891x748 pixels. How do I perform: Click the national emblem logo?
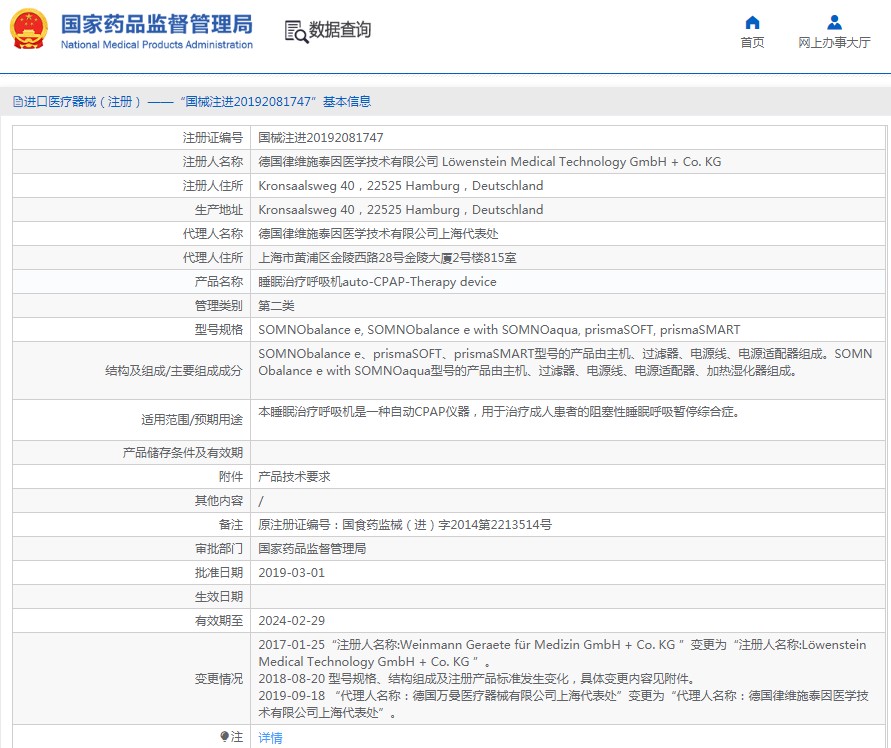click(x=29, y=30)
